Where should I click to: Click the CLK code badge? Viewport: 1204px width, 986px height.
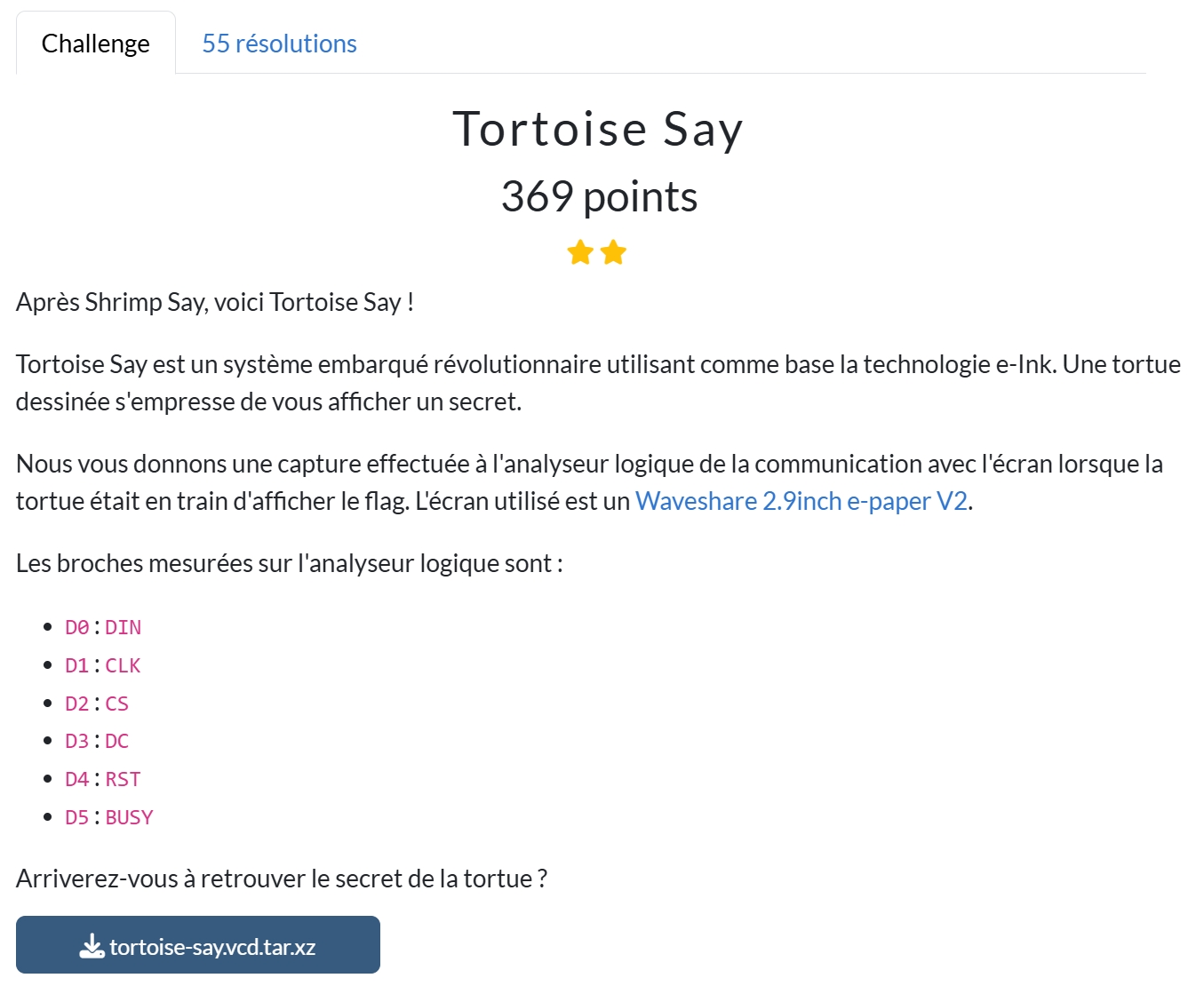point(123,664)
